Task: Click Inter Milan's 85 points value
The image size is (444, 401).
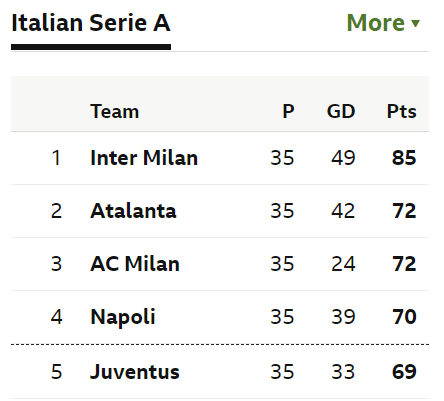Action: 404,158
